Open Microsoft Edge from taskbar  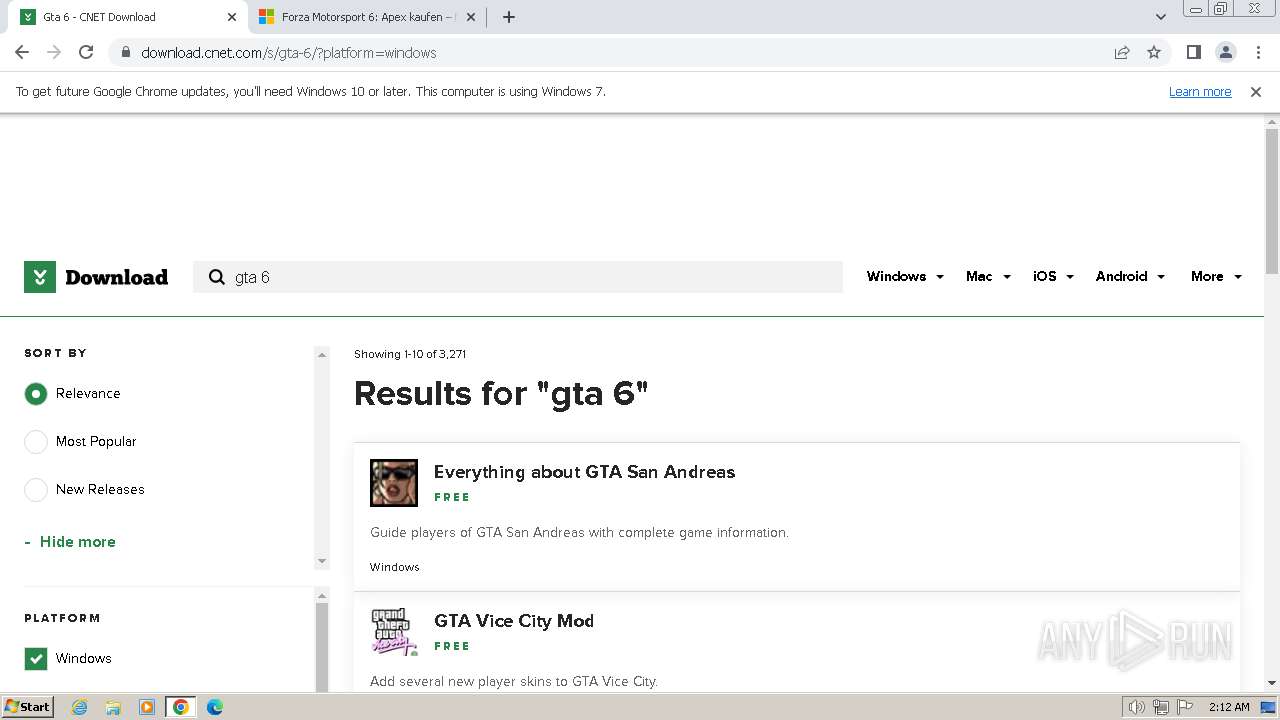click(214, 707)
